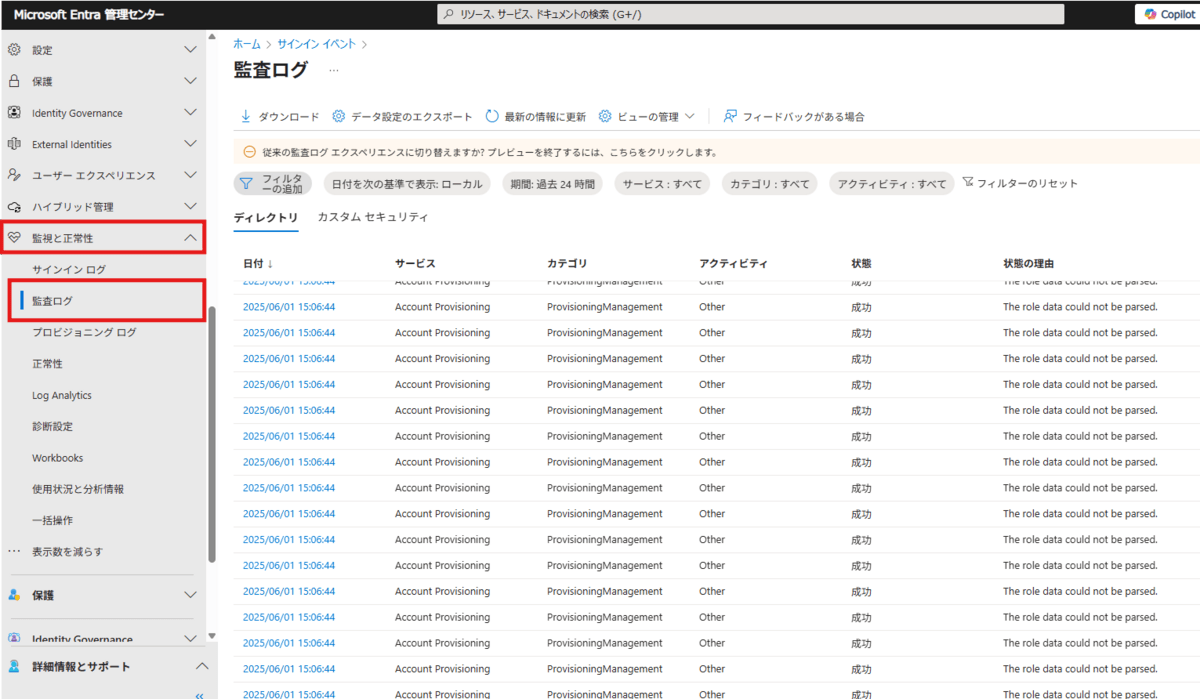
Task: Click the サービス : すべて filter pill
Action: coord(662,184)
